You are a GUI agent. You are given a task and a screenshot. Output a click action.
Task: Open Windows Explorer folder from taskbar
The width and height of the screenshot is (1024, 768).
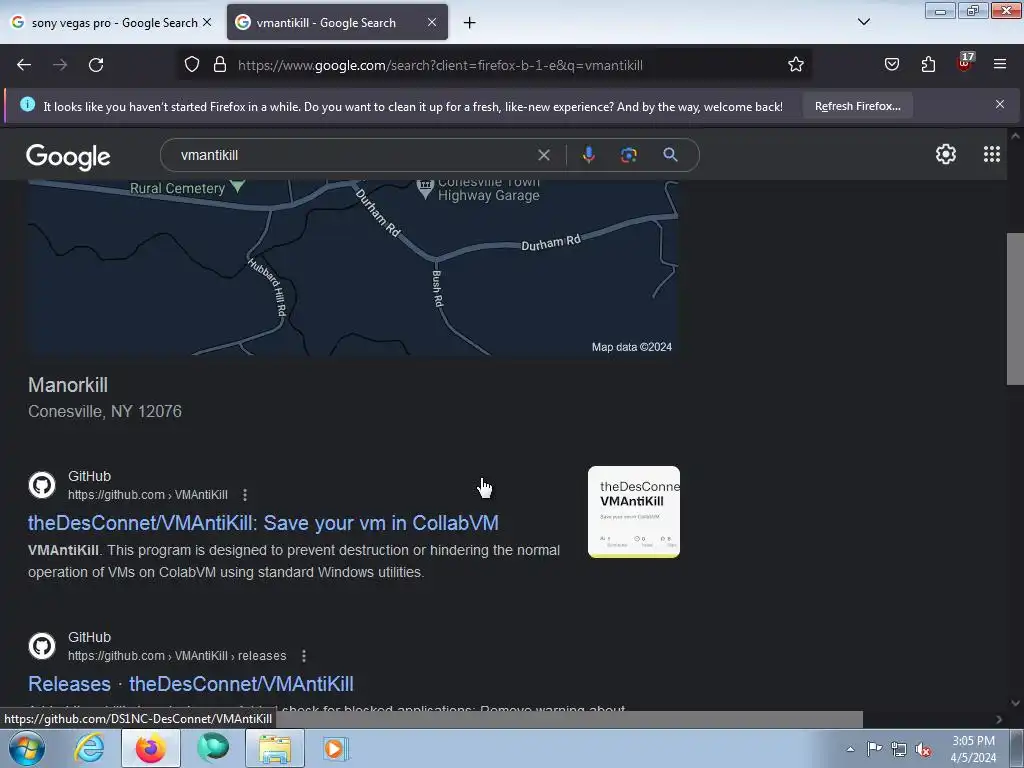[x=275, y=748]
